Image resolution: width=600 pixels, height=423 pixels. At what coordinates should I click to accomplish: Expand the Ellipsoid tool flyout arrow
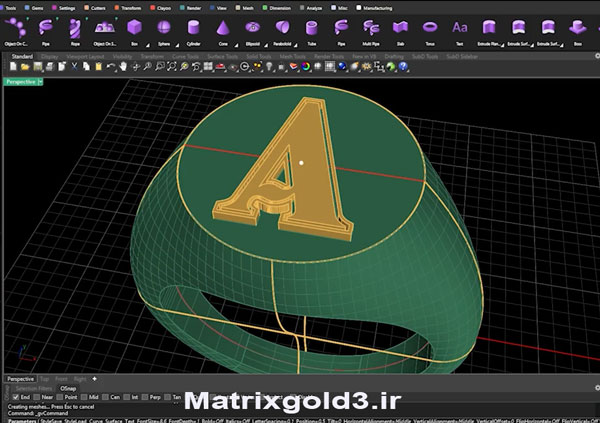pyautogui.click(x=266, y=46)
